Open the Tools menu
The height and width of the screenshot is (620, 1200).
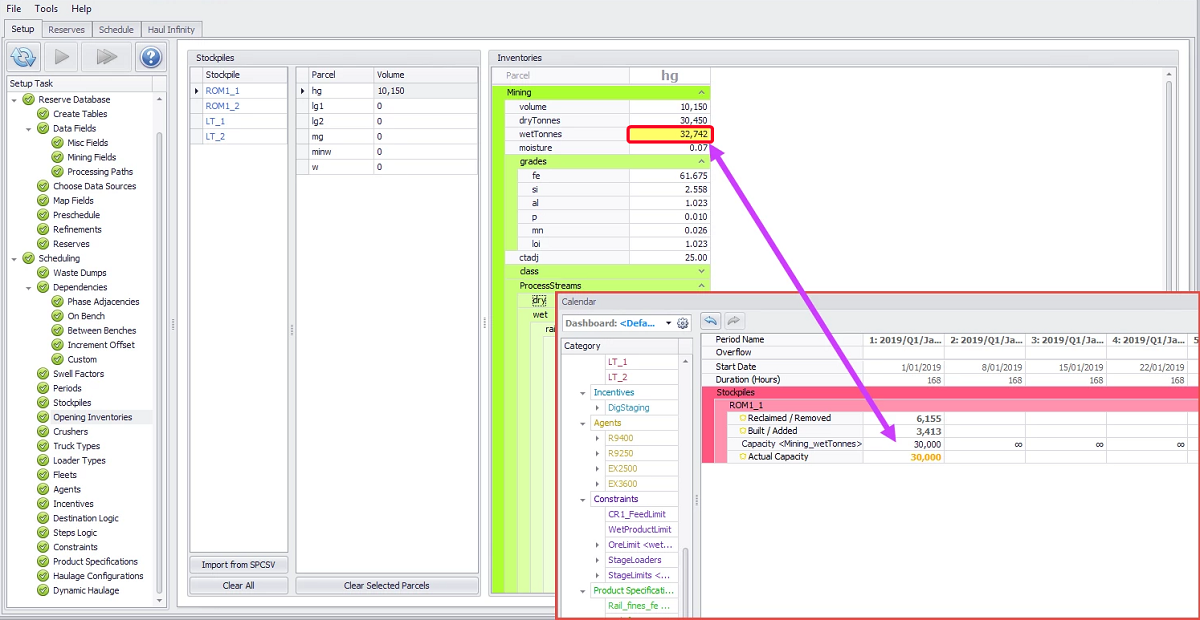point(46,9)
